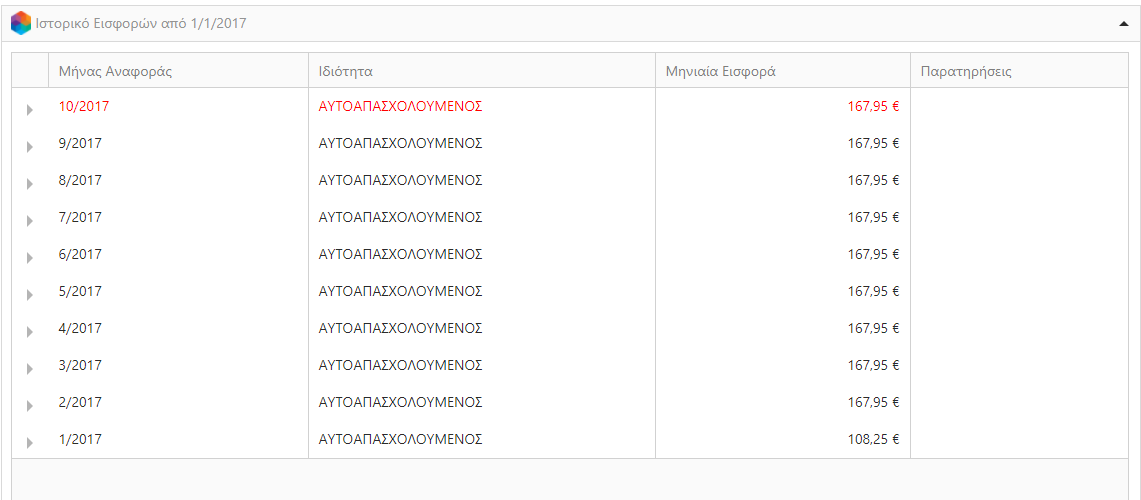Expand the 8/2017 row arrow

click(30, 183)
